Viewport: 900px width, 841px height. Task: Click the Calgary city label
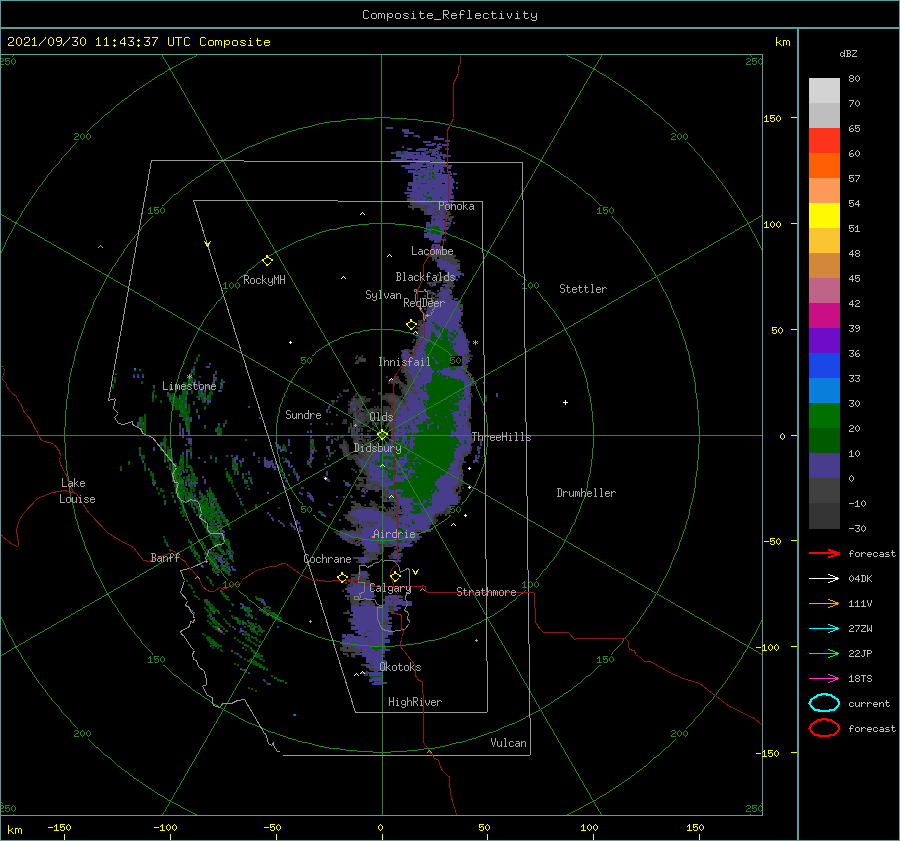click(x=390, y=588)
